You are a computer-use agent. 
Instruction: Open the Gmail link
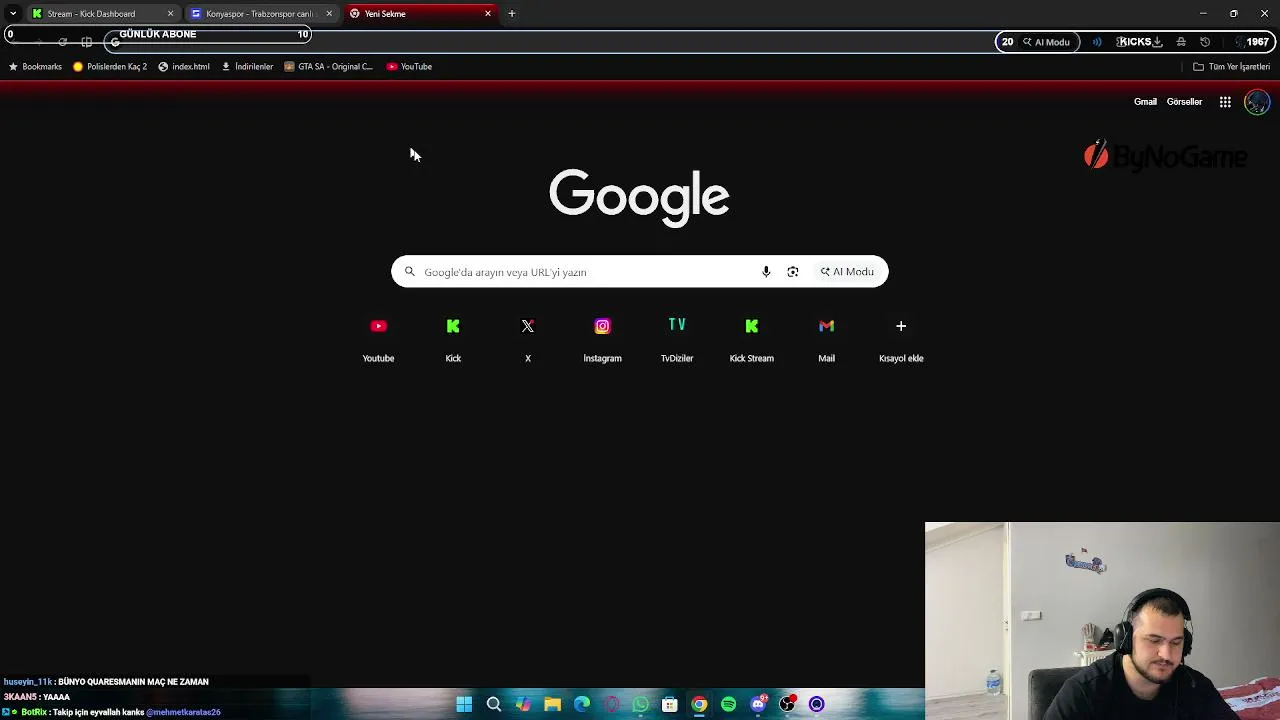[1145, 102]
